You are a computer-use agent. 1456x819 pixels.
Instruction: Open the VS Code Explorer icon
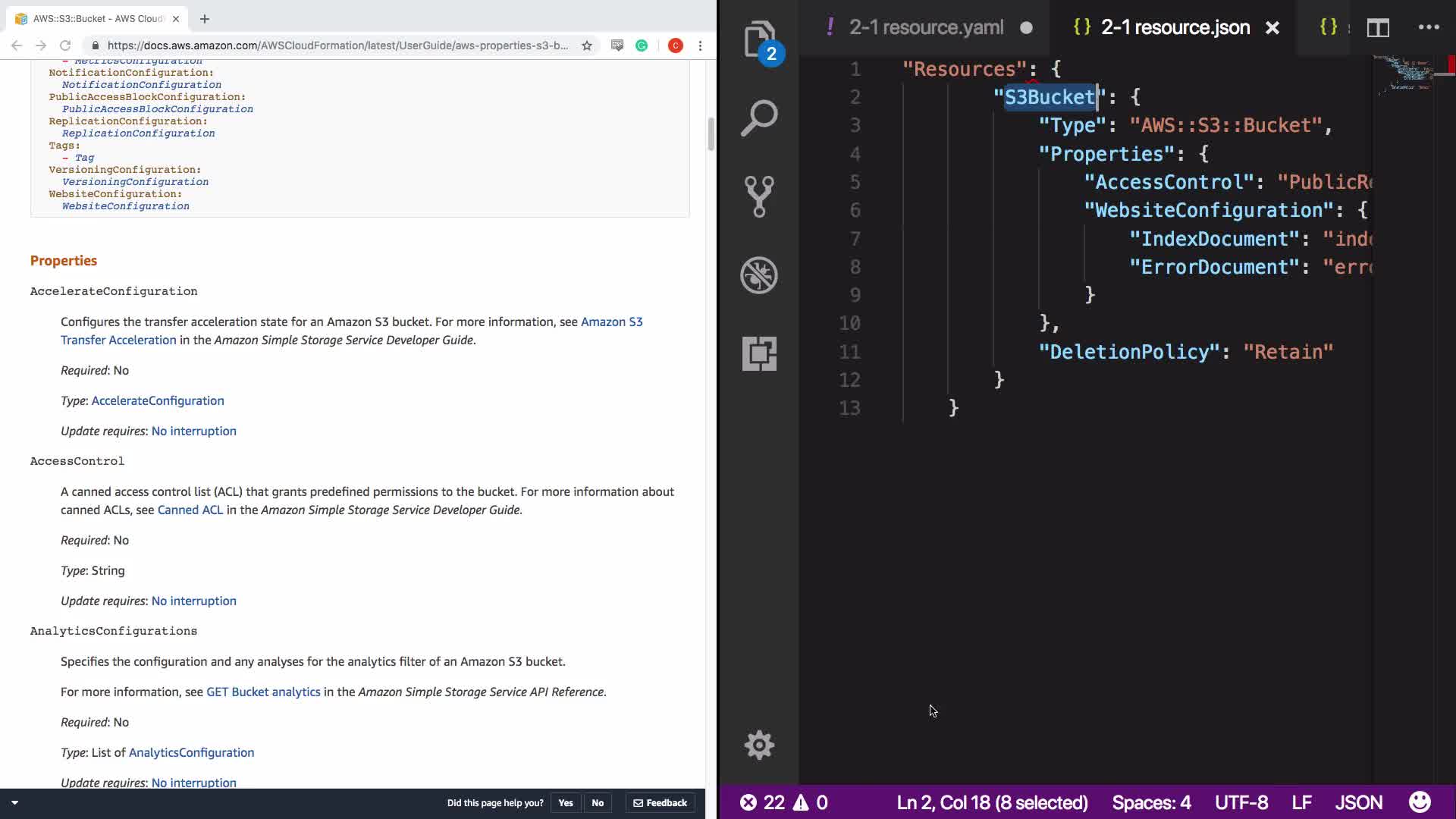point(759,39)
